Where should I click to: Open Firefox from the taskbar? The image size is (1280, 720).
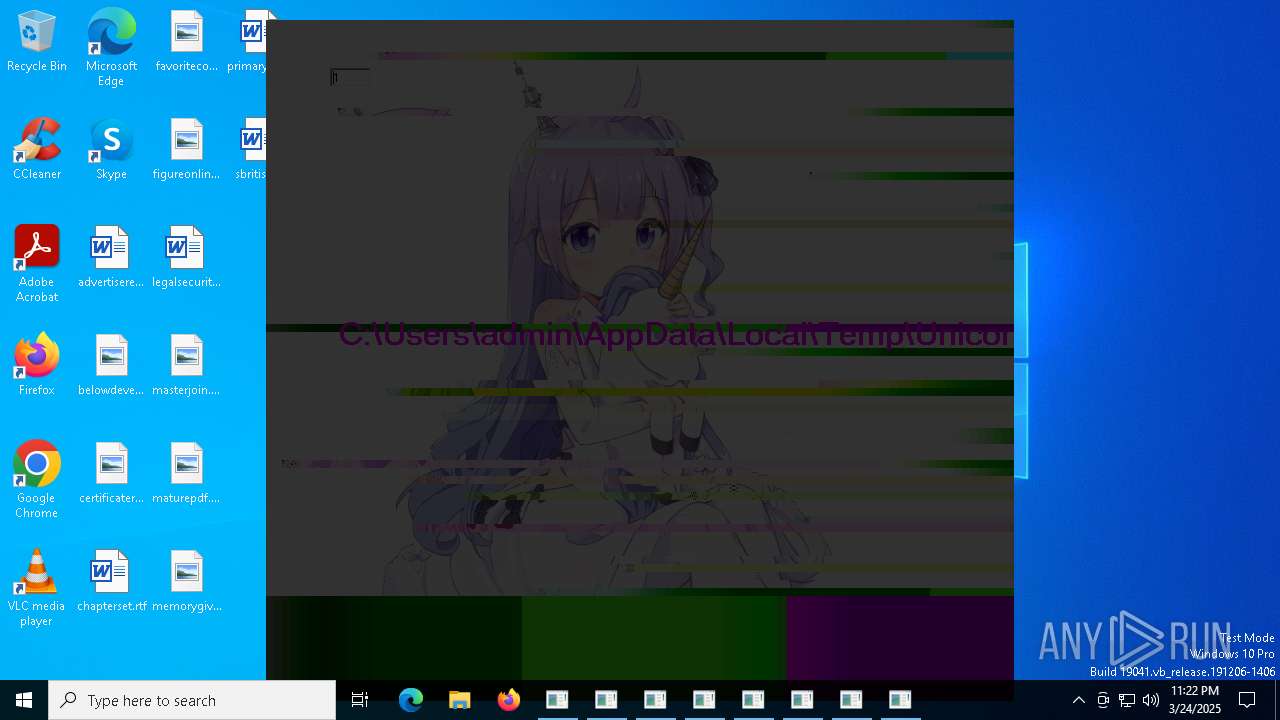click(509, 700)
